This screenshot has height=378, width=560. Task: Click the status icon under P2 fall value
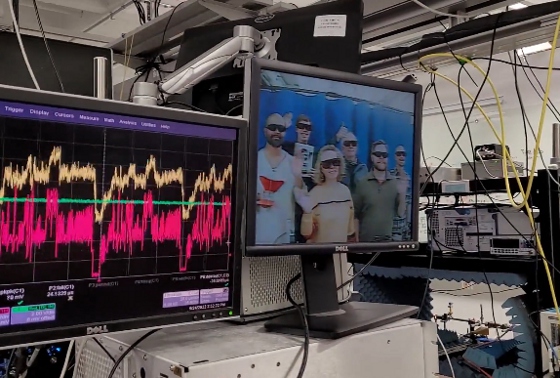[71, 298]
